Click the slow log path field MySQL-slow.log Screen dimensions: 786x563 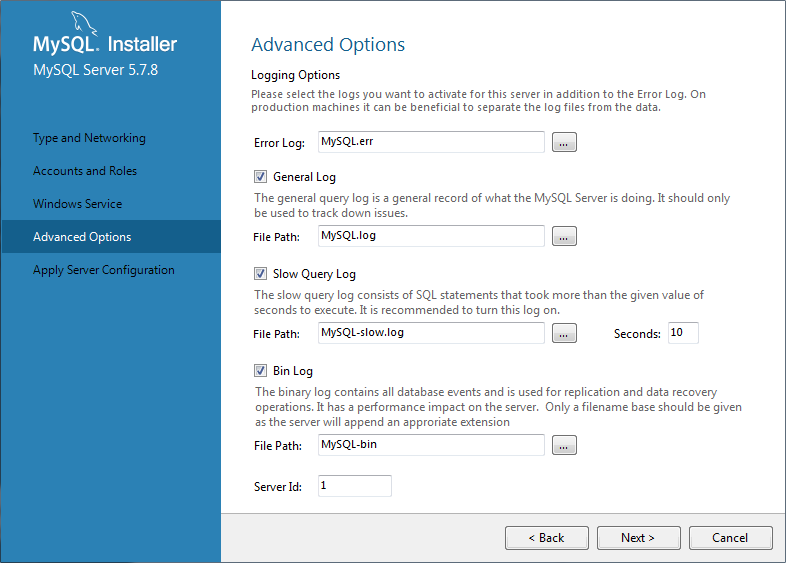point(431,333)
